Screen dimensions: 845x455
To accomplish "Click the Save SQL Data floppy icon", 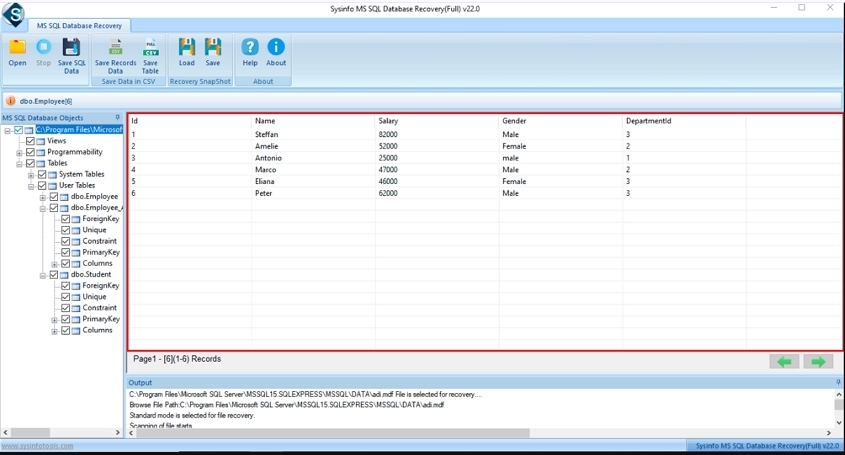I will tap(71, 47).
